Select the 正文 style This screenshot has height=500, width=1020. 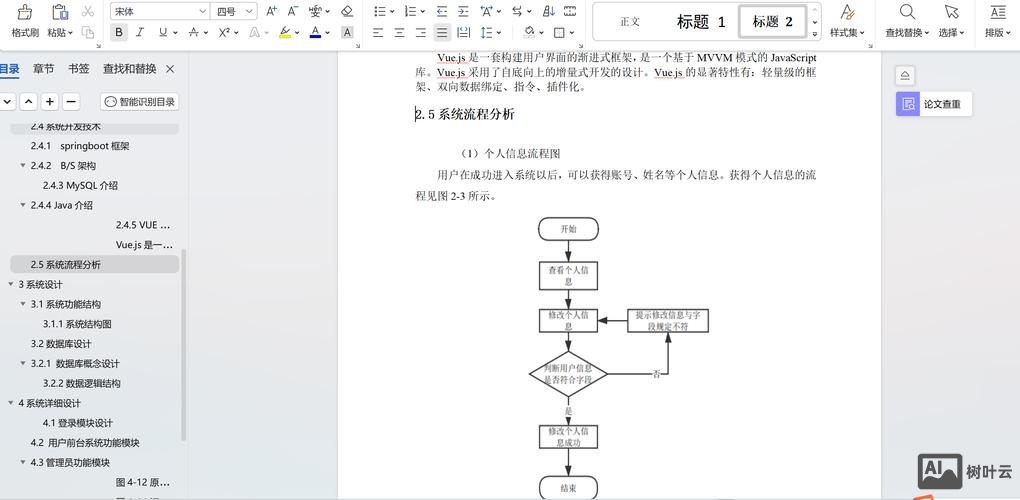(x=630, y=21)
